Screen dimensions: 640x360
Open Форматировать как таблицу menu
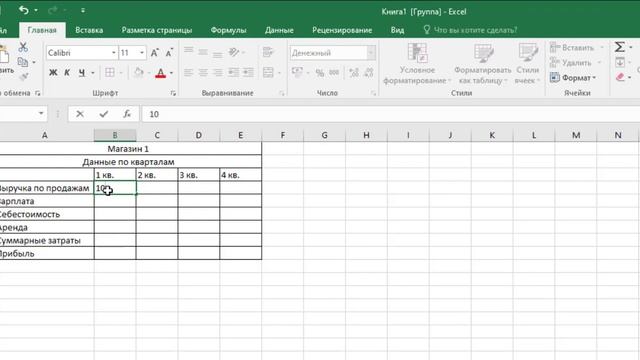coord(483,64)
